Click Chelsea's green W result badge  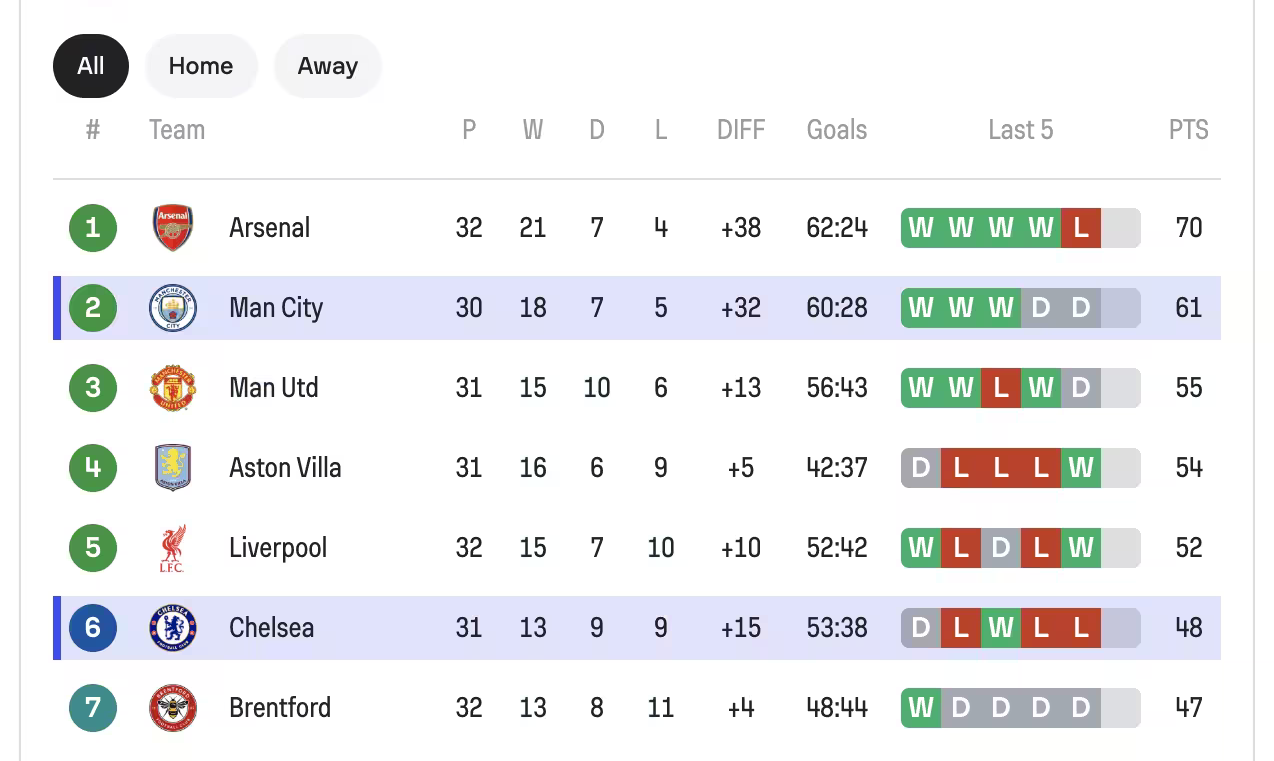click(x=1000, y=628)
